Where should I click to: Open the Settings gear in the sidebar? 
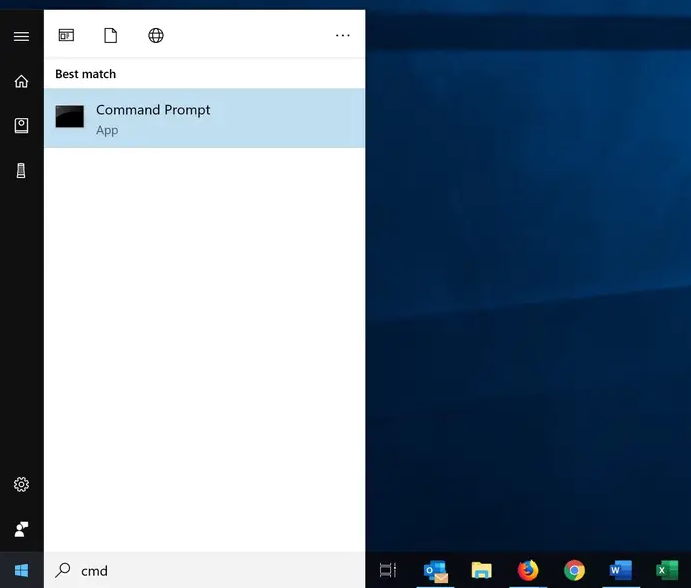(21, 484)
